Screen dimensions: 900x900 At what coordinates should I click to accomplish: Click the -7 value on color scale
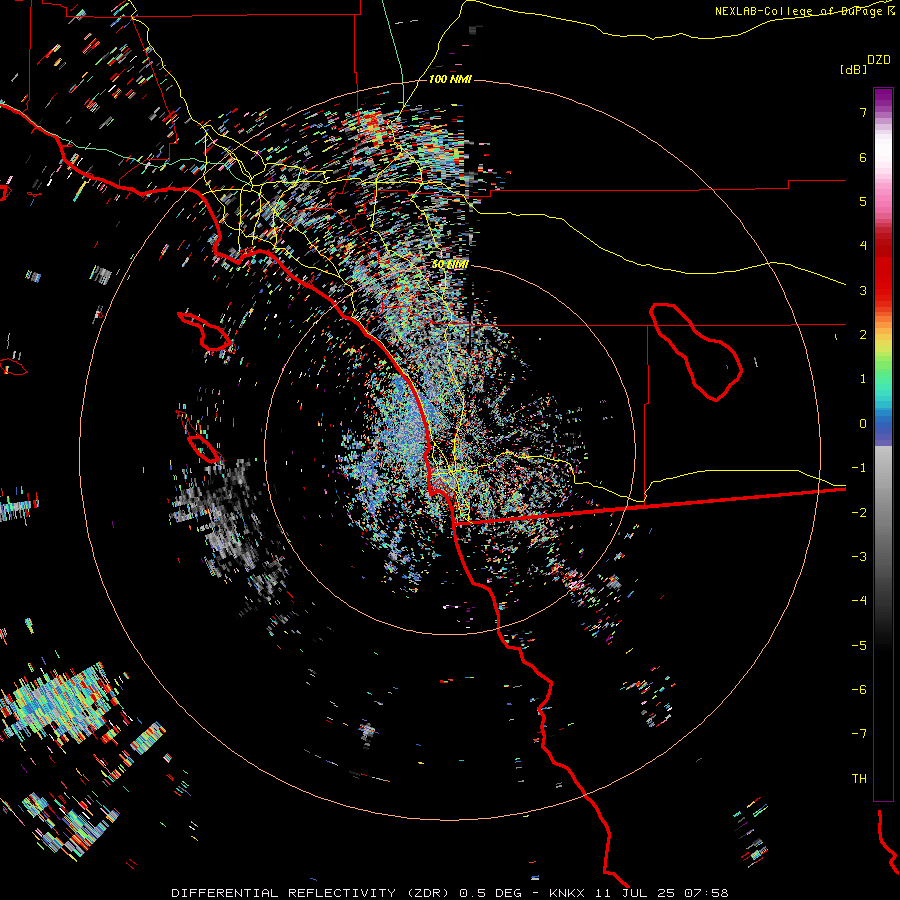point(859,734)
